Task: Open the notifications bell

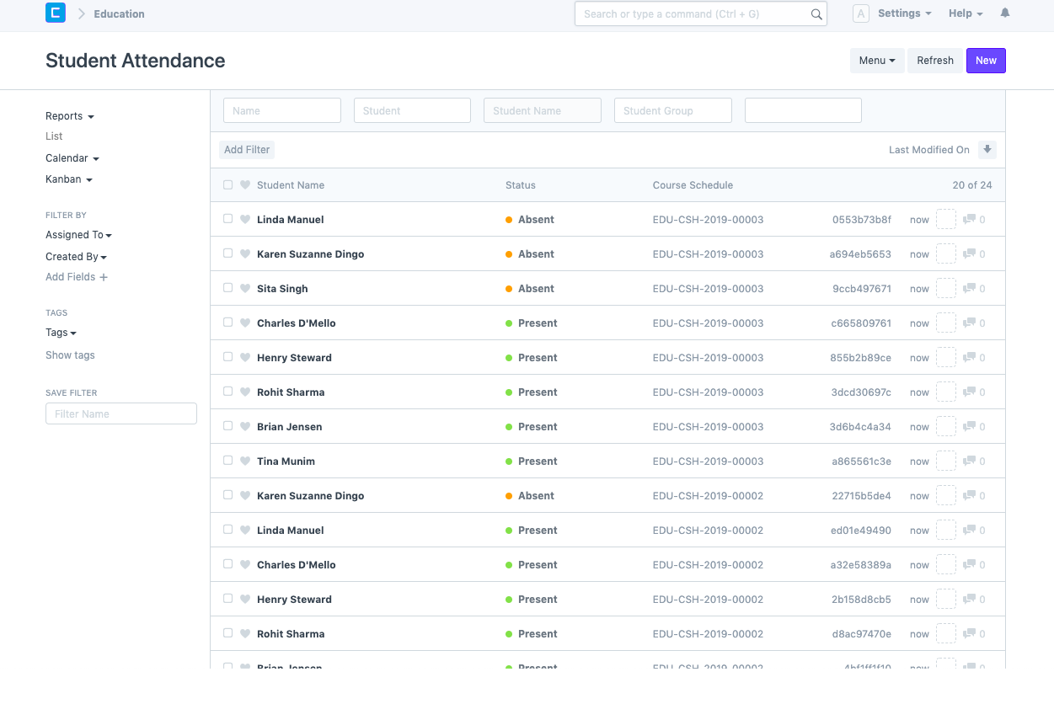Action: 1005,13
